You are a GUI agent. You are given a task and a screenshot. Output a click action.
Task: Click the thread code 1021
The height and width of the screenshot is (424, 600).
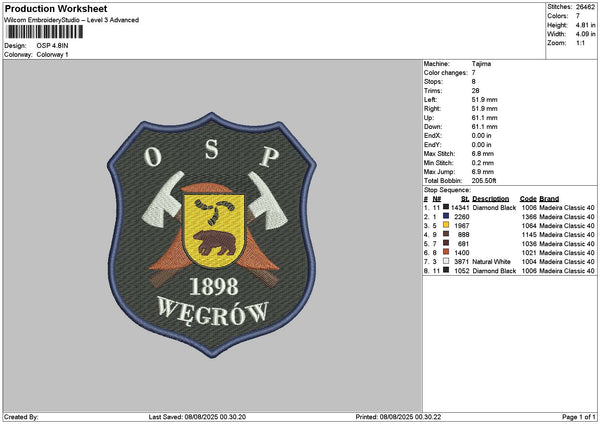point(529,253)
